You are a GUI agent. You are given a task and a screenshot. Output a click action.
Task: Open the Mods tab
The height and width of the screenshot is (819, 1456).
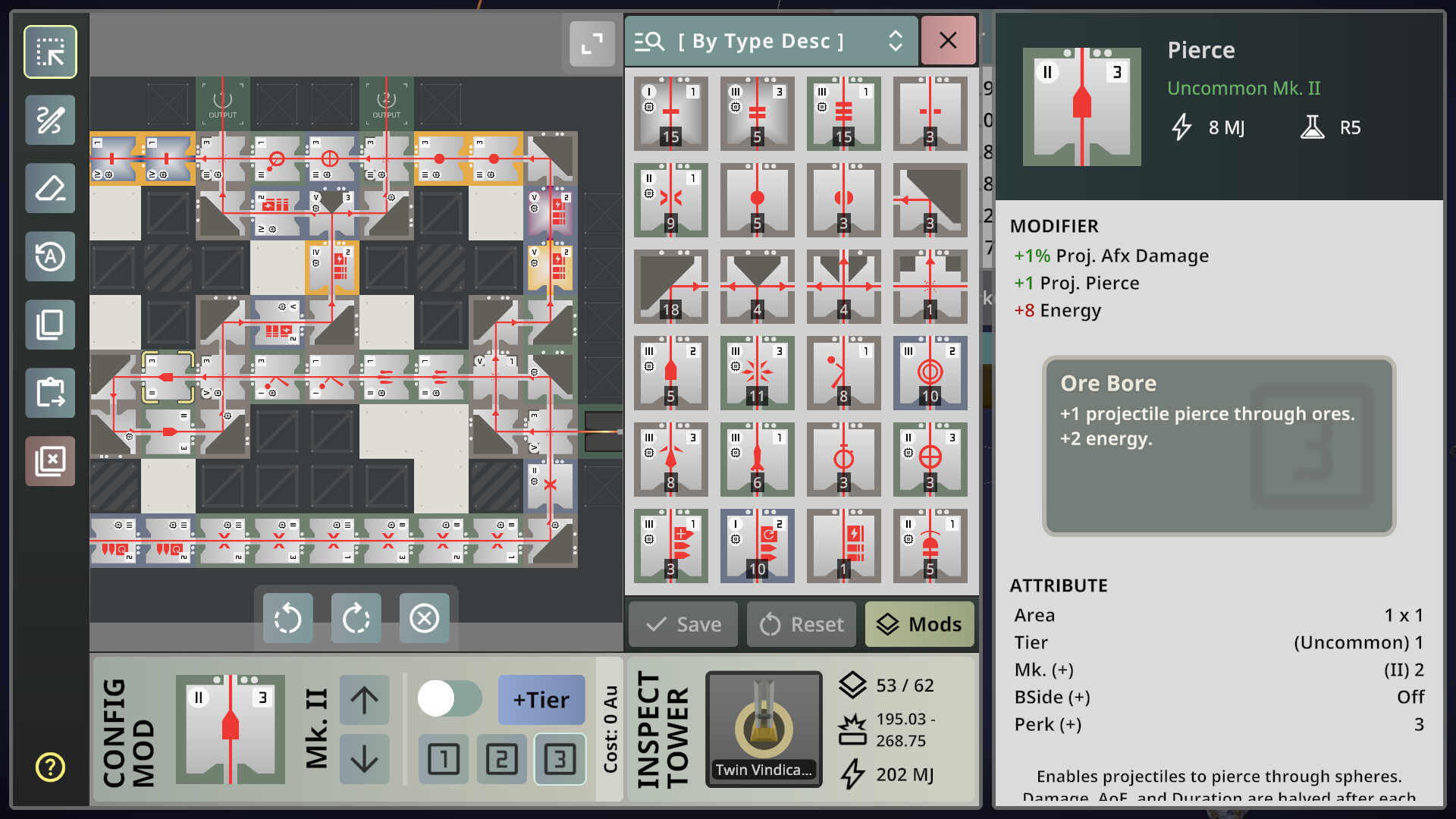[919, 624]
